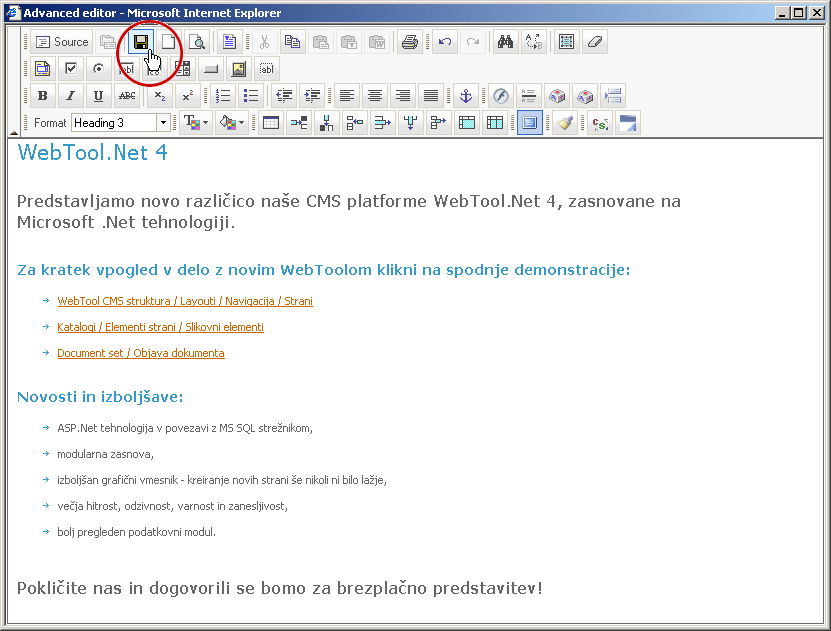Click the Insert numbered list icon
This screenshot has height=631, width=831.
coord(223,96)
